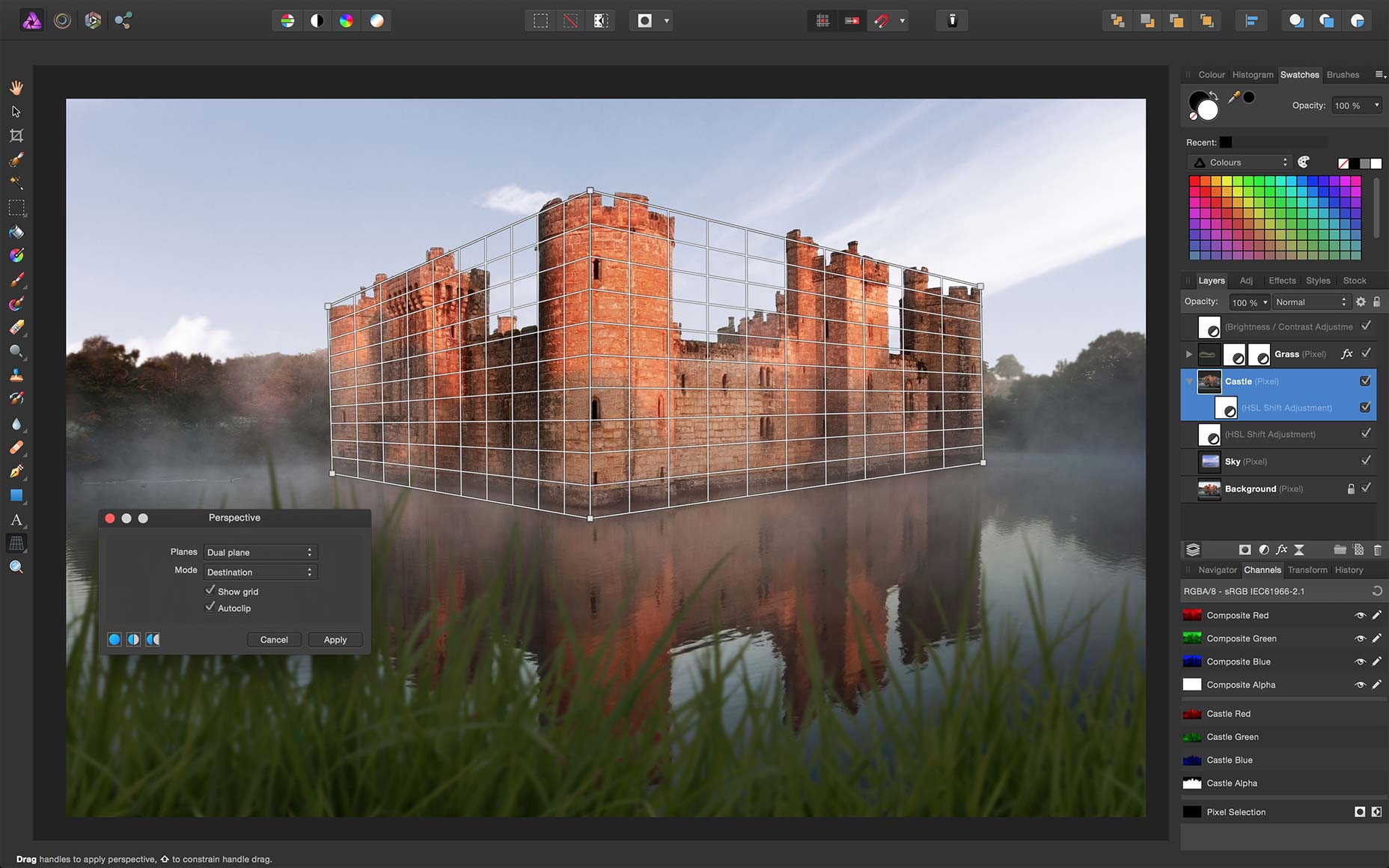Select the Crop tool

pos(16,135)
